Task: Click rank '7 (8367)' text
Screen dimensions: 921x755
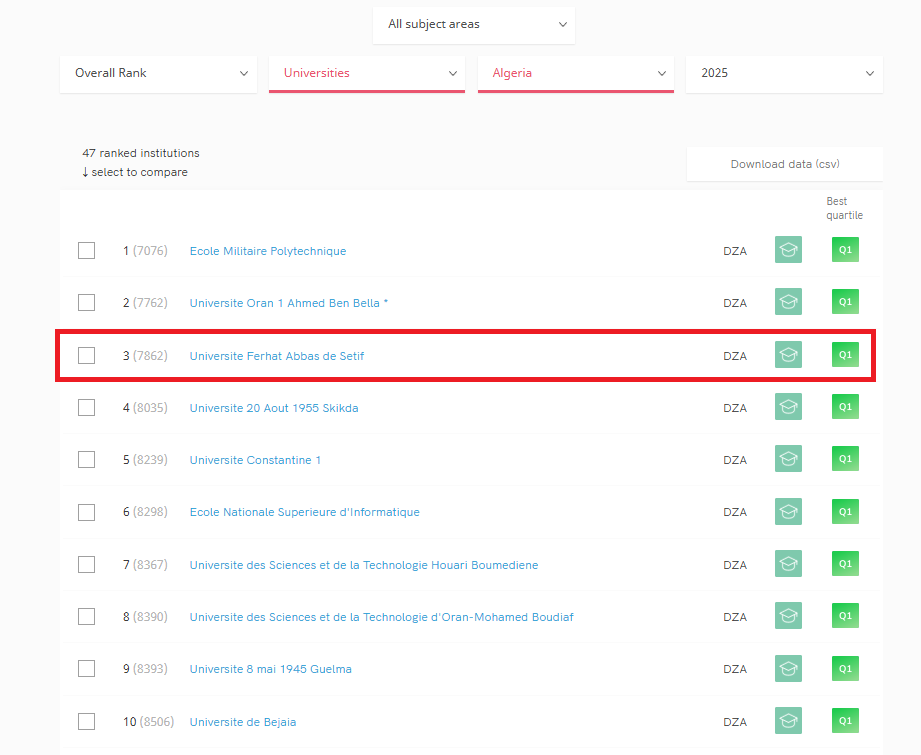Action: click(x=145, y=565)
